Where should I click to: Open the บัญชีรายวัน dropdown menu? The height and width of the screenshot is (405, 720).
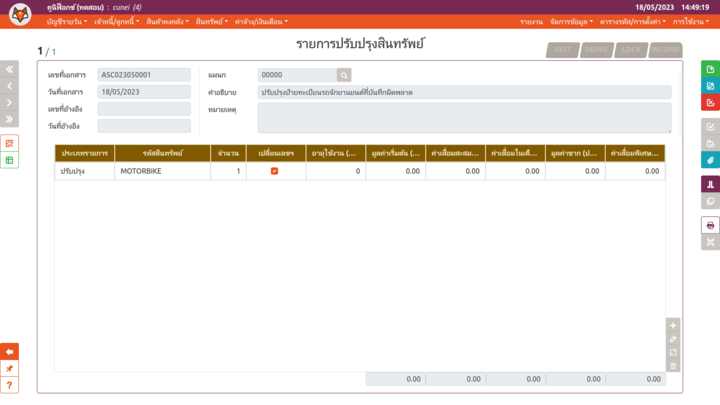coord(67,22)
